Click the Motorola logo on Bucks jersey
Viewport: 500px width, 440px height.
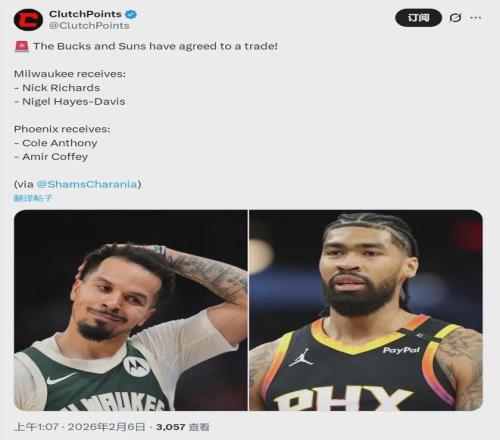click(x=137, y=366)
